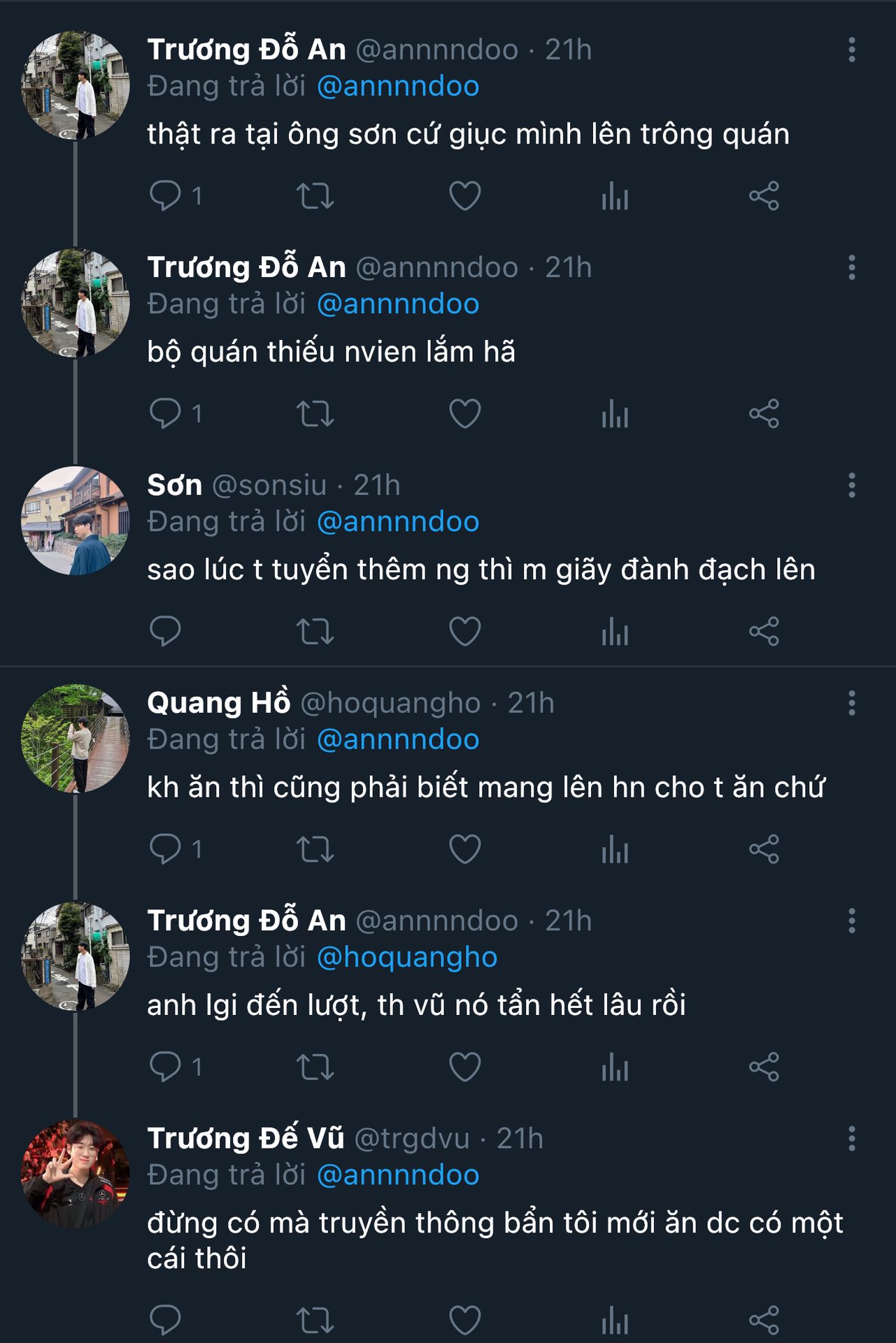This screenshot has width=896, height=1343.
Task: View analytics of 'anh lgi đến lượt' tweet
Action: pos(615,1067)
